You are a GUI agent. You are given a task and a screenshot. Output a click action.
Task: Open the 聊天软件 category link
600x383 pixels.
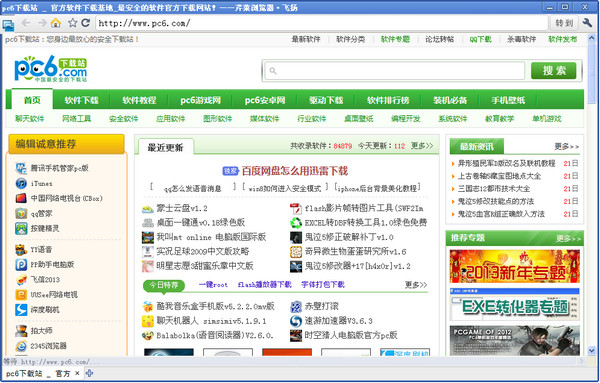pos(29,119)
